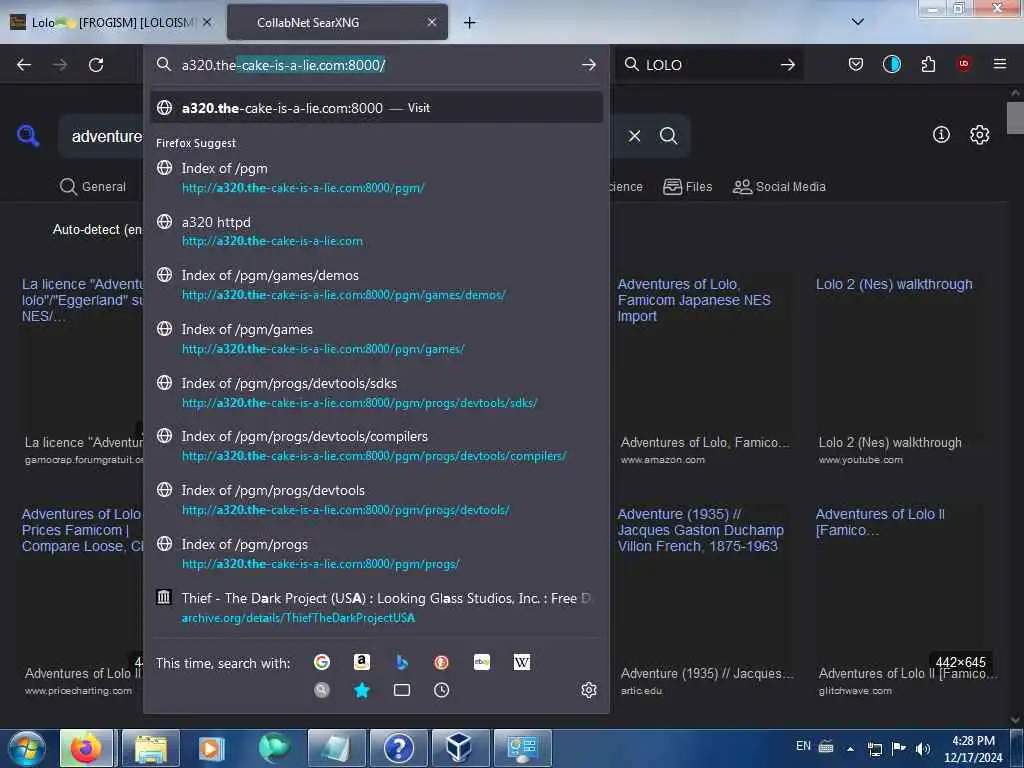This screenshot has width=1024, height=768.
Task: Open the a320 httpd suggestion
Action: [x=376, y=231]
